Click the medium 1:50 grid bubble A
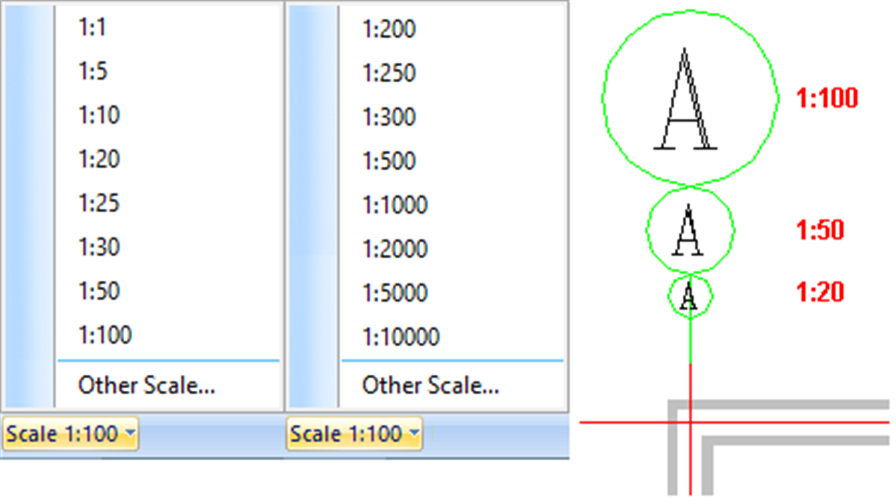896x504 pixels. click(690, 230)
